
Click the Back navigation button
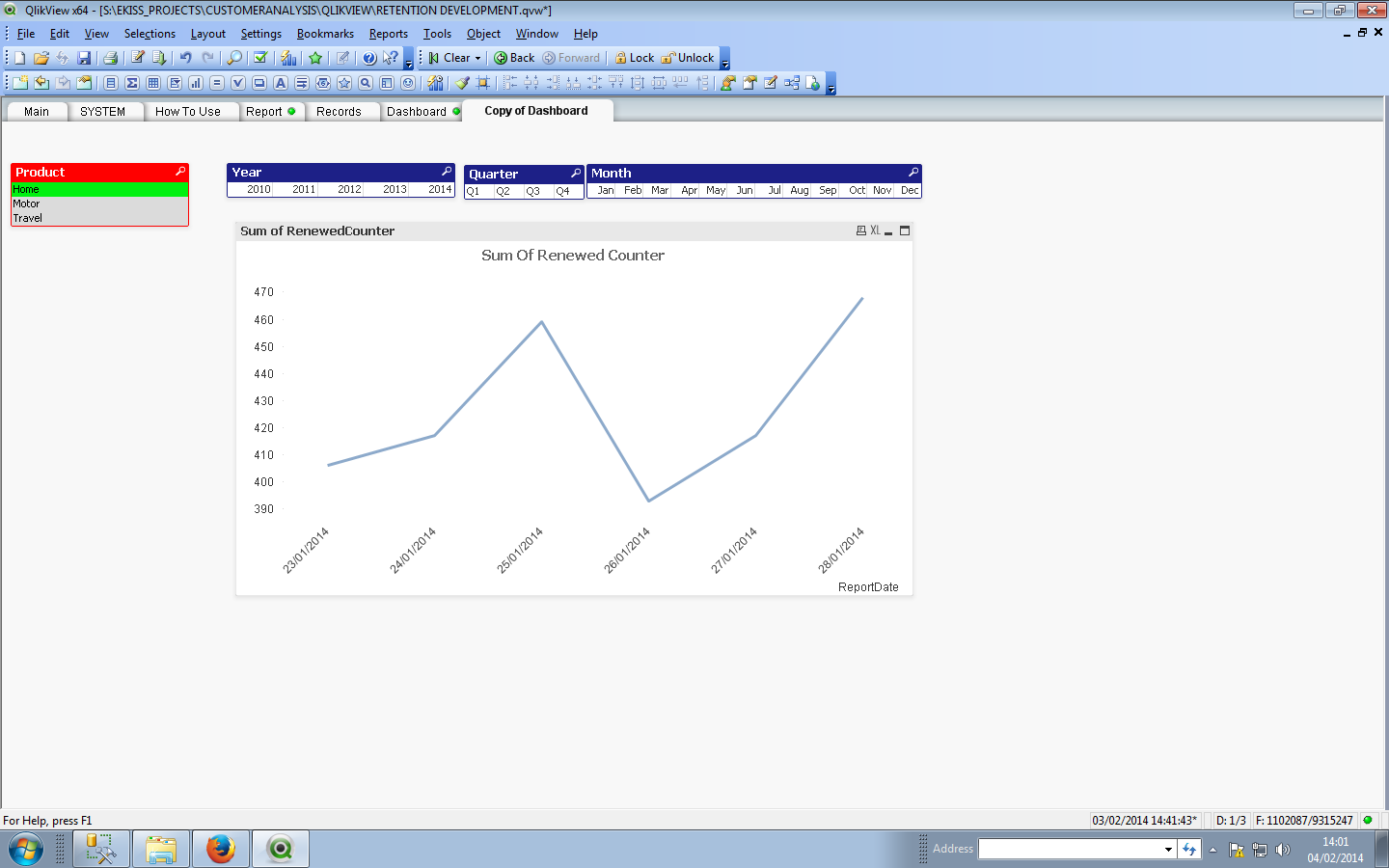514,58
